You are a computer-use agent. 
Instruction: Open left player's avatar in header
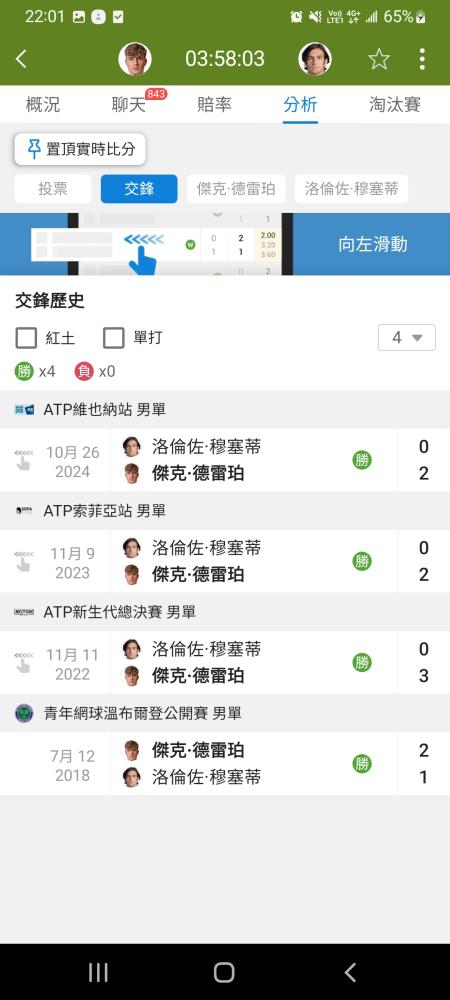click(134, 59)
